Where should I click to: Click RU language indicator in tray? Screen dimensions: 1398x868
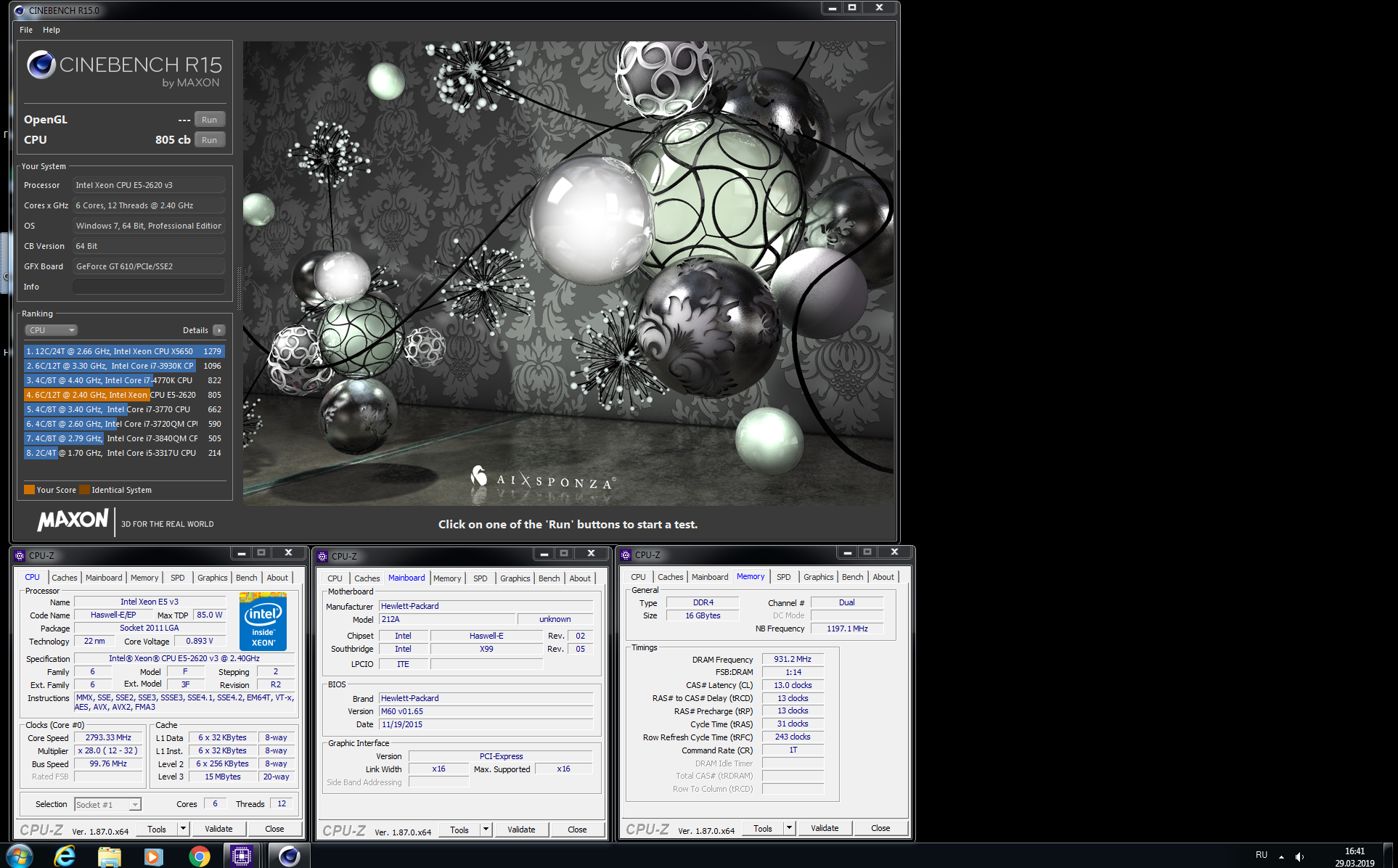tap(1262, 855)
